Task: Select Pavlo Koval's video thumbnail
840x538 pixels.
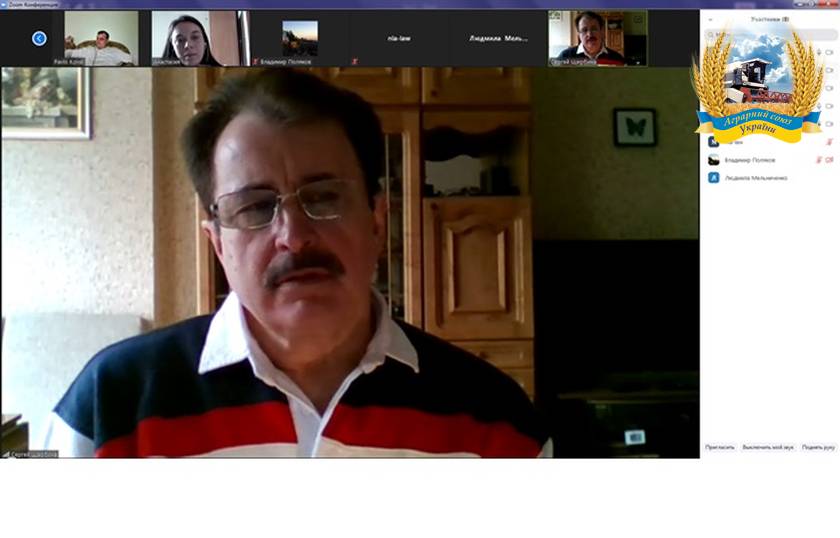Action: coord(101,38)
